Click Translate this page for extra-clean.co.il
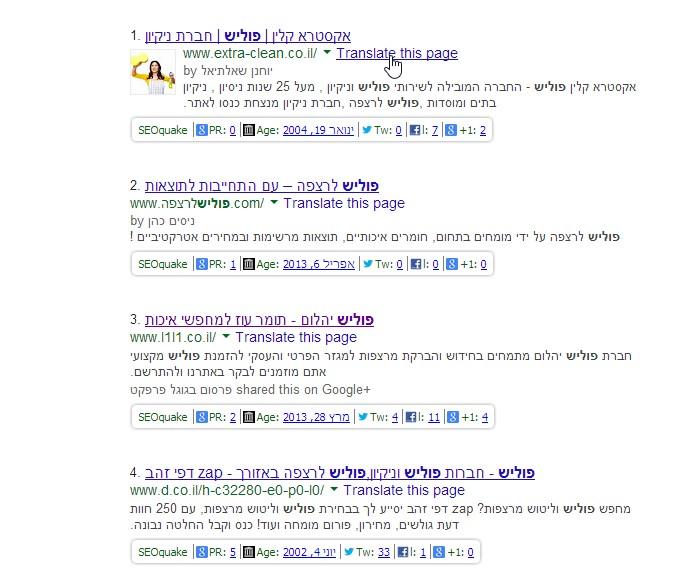The width and height of the screenshot is (679, 573). click(397, 53)
